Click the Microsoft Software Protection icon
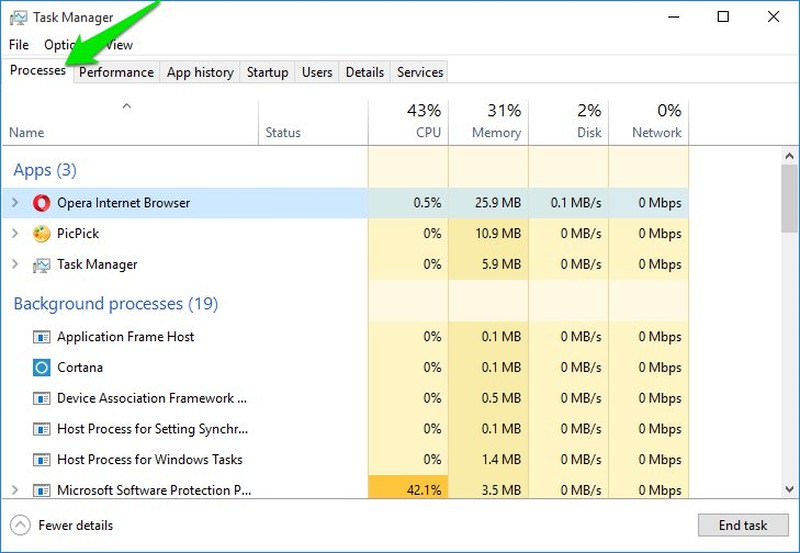Image resolution: width=800 pixels, height=553 pixels. coord(41,490)
